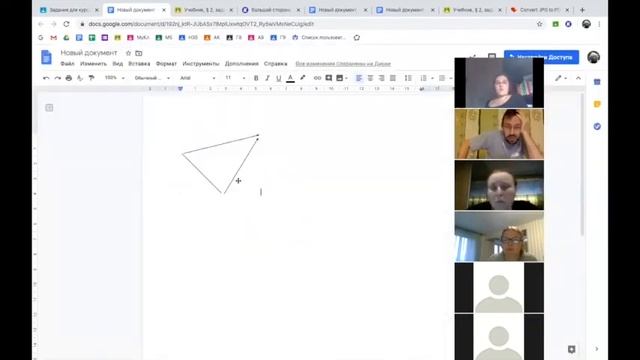This screenshot has height=360, width=640.
Task: Open the highlight color marker tool
Action: click(x=302, y=78)
